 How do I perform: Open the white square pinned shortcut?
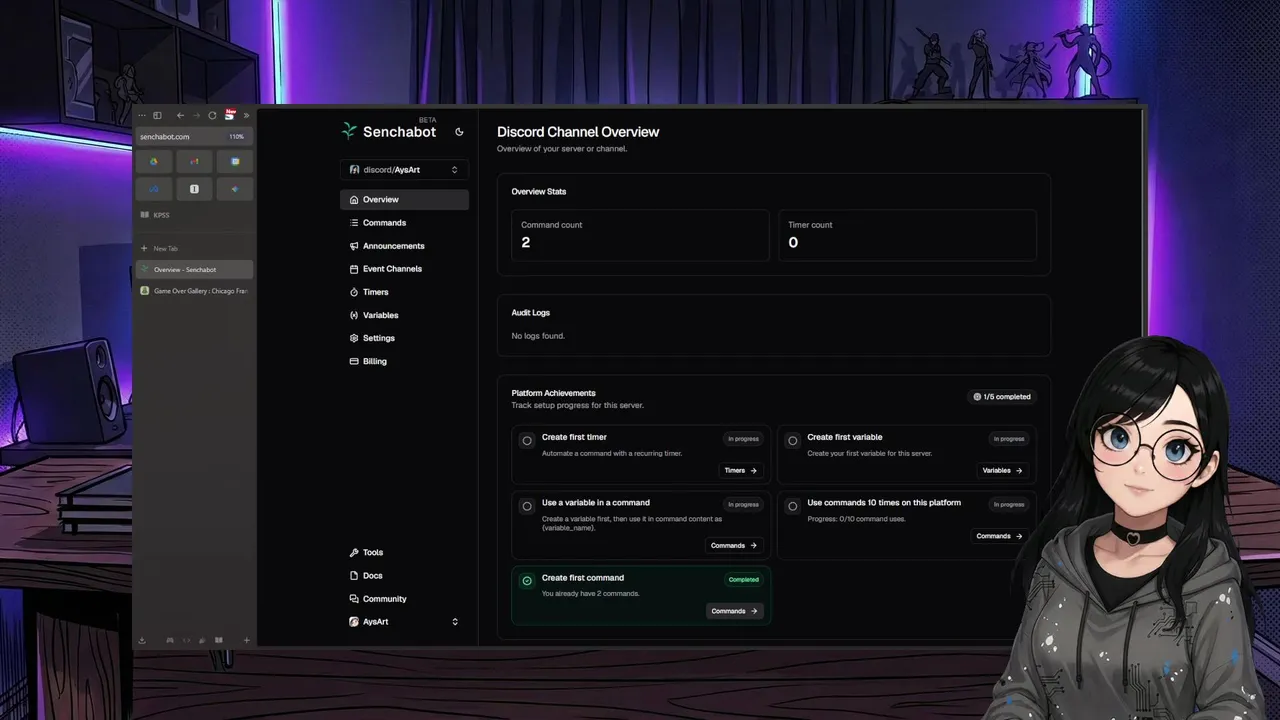194,189
